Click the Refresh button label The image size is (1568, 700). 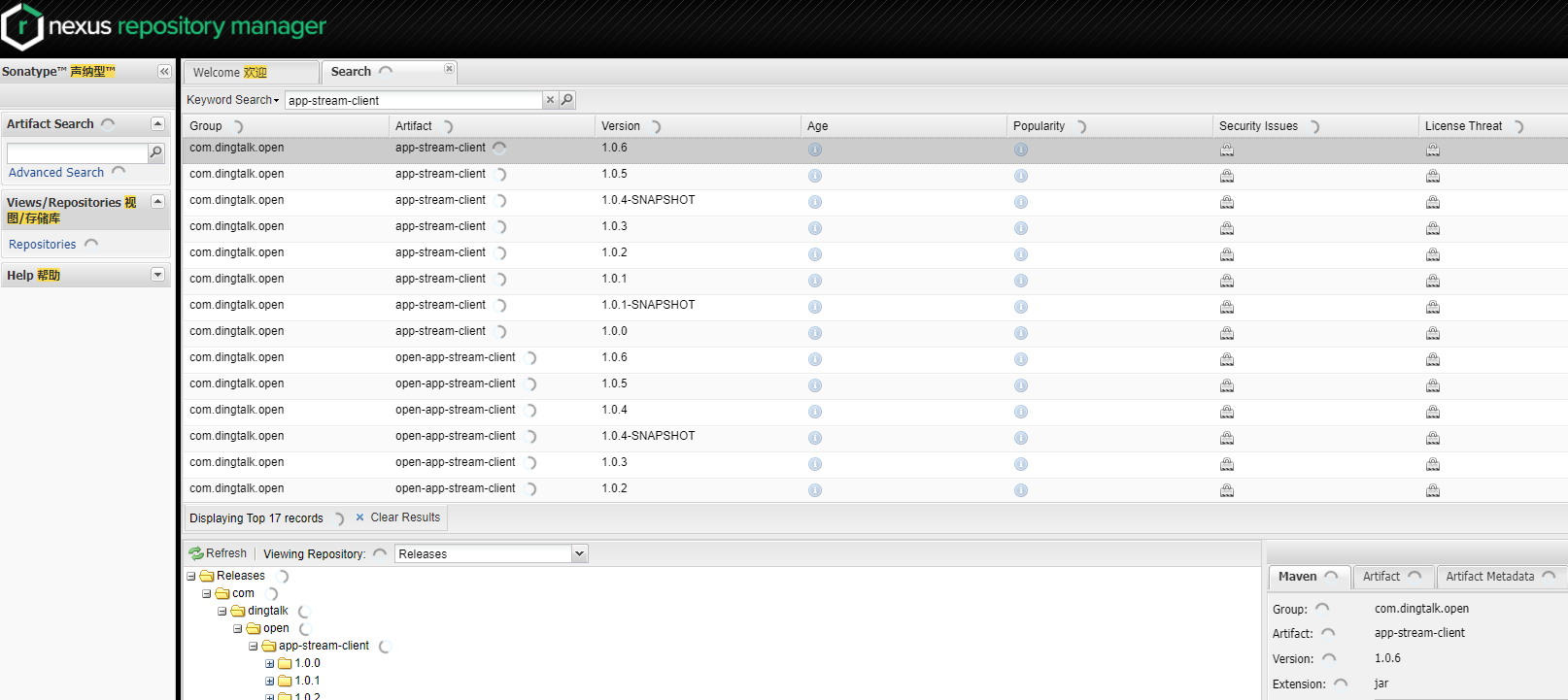point(226,553)
